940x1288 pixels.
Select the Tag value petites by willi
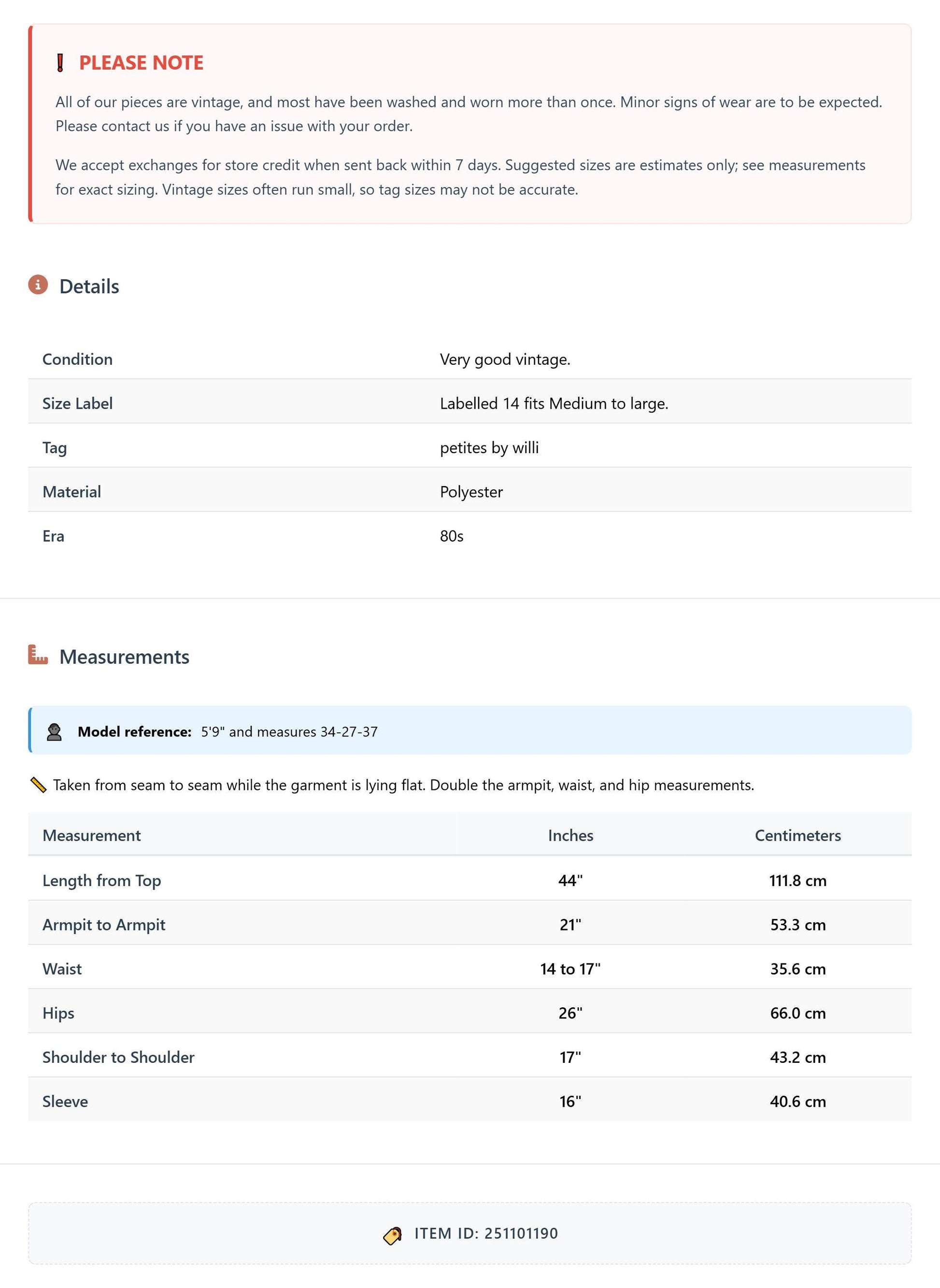coord(489,448)
